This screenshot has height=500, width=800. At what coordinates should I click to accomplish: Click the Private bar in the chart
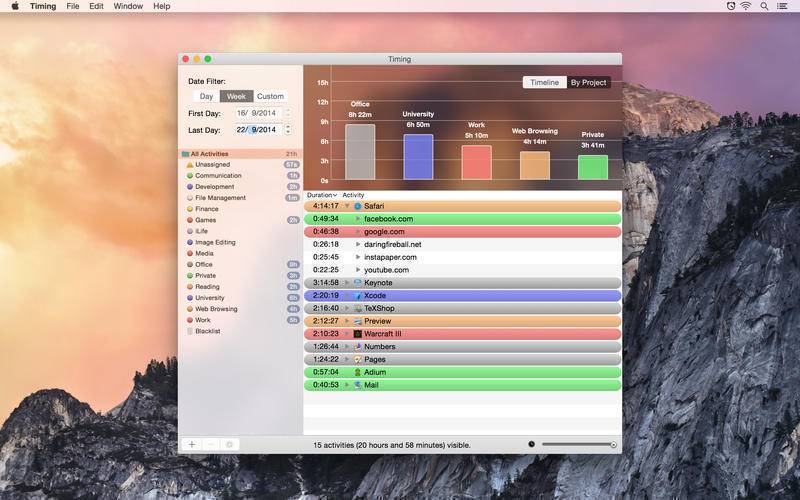593,167
